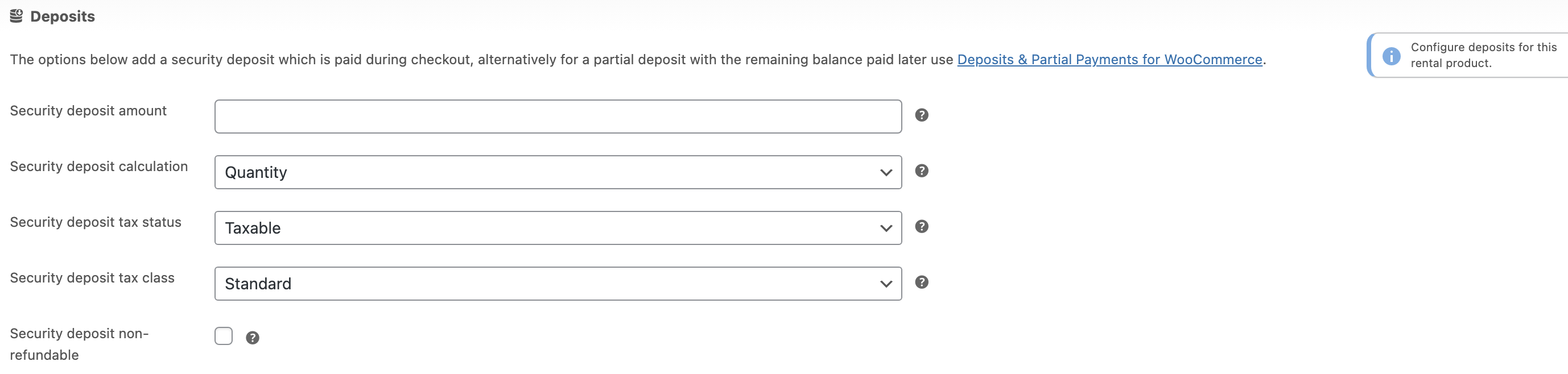This screenshot has height=374, width=1568.
Task: Open the Security deposit tax status dropdown
Action: tap(558, 228)
